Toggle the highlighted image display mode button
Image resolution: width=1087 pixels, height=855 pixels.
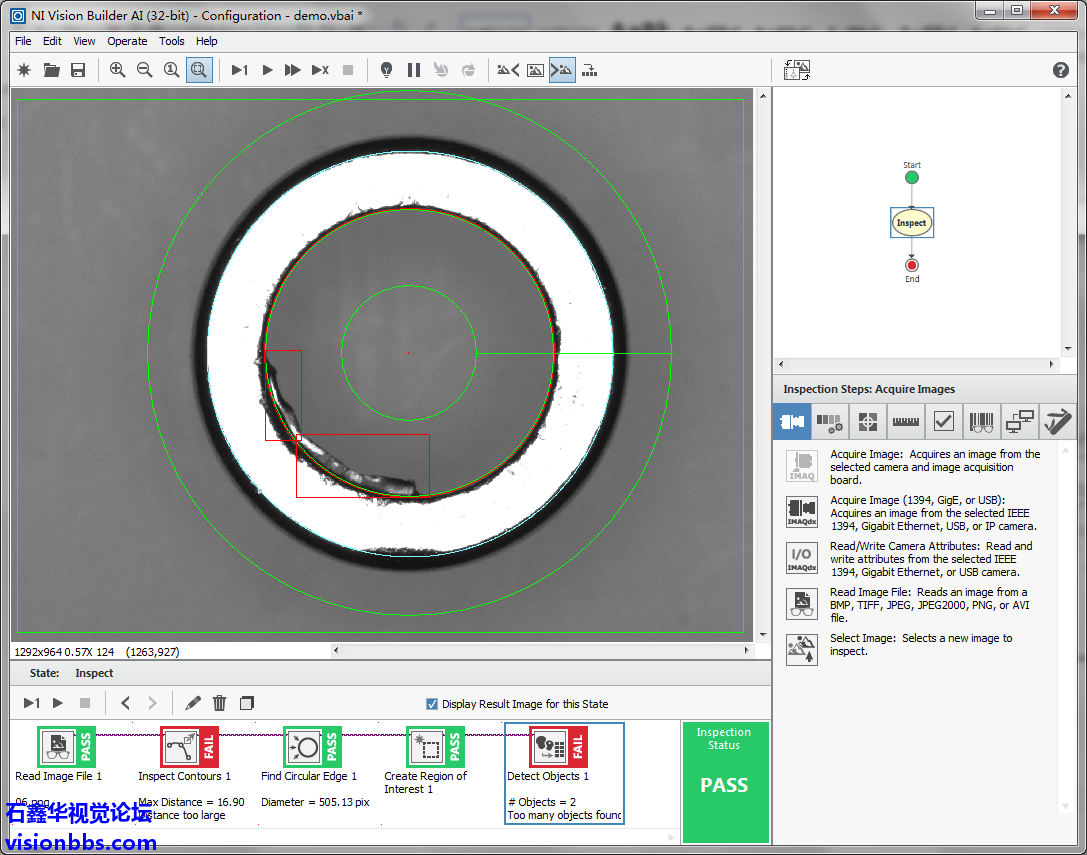(x=562, y=70)
